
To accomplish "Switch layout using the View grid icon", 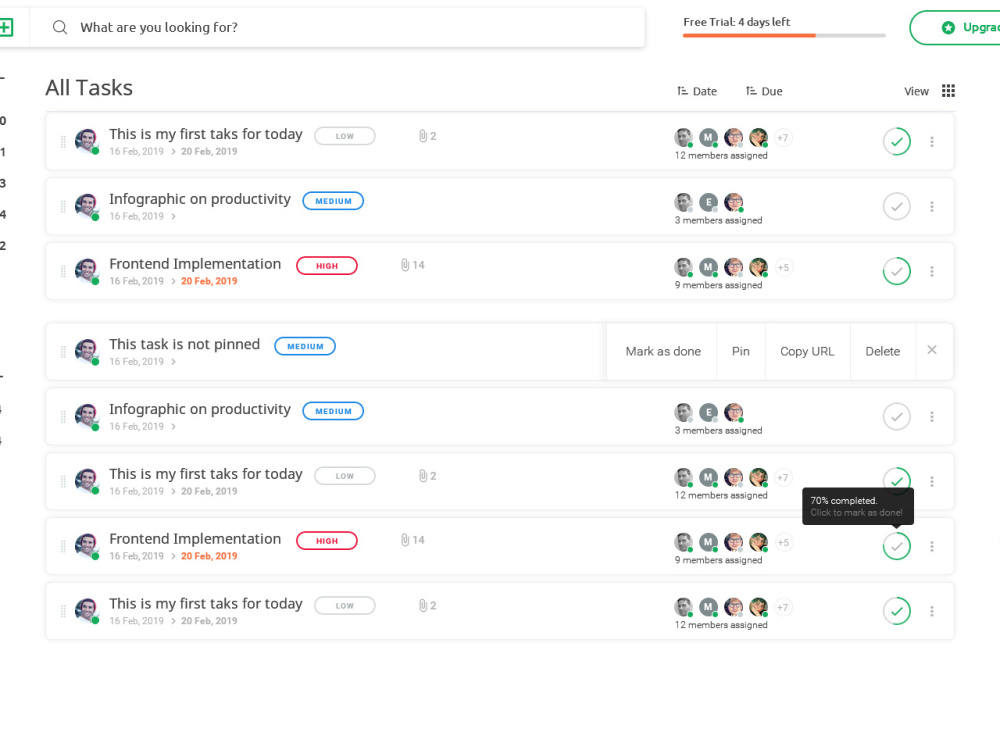I will [x=948, y=90].
